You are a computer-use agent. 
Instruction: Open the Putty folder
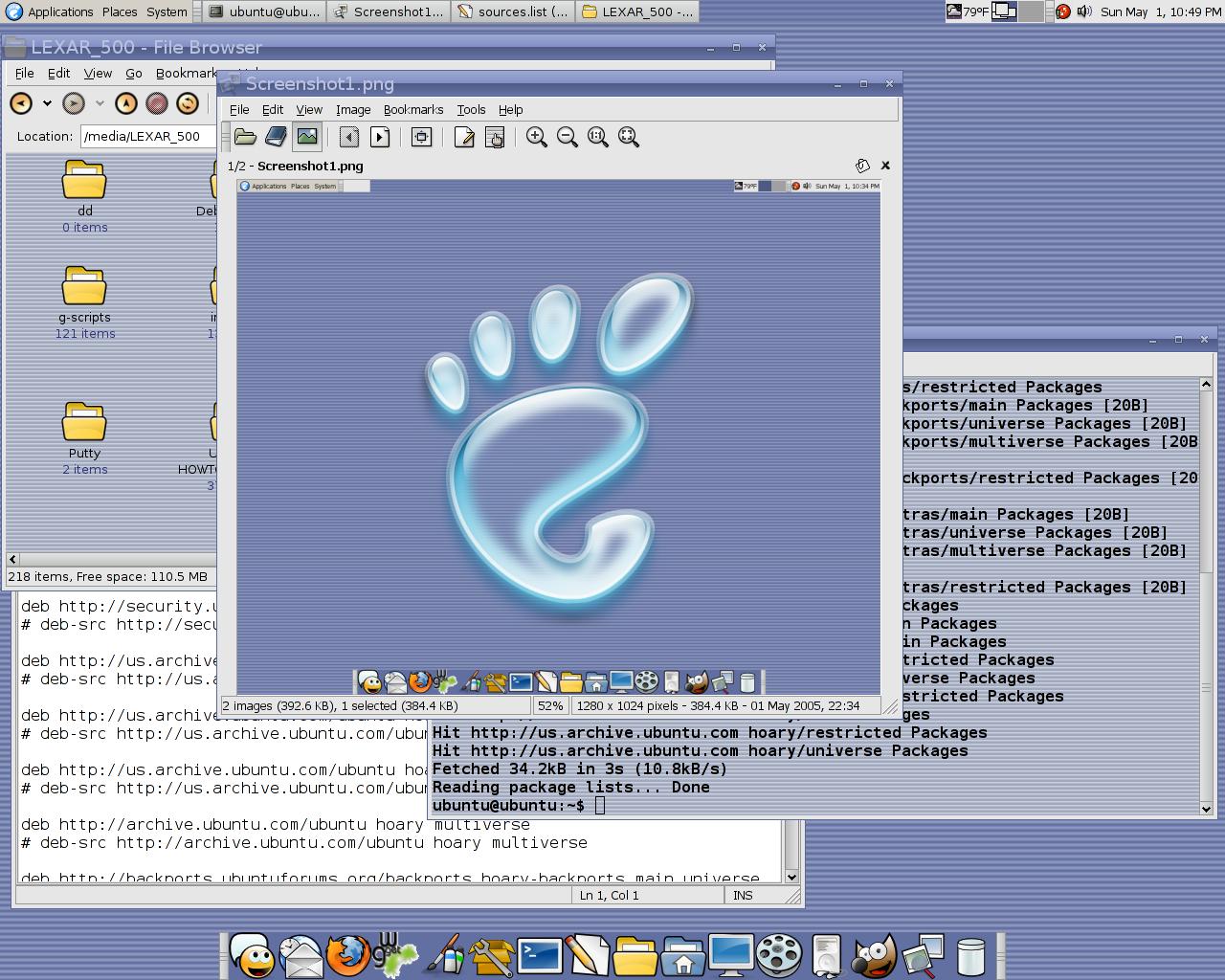[x=84, y=423]
